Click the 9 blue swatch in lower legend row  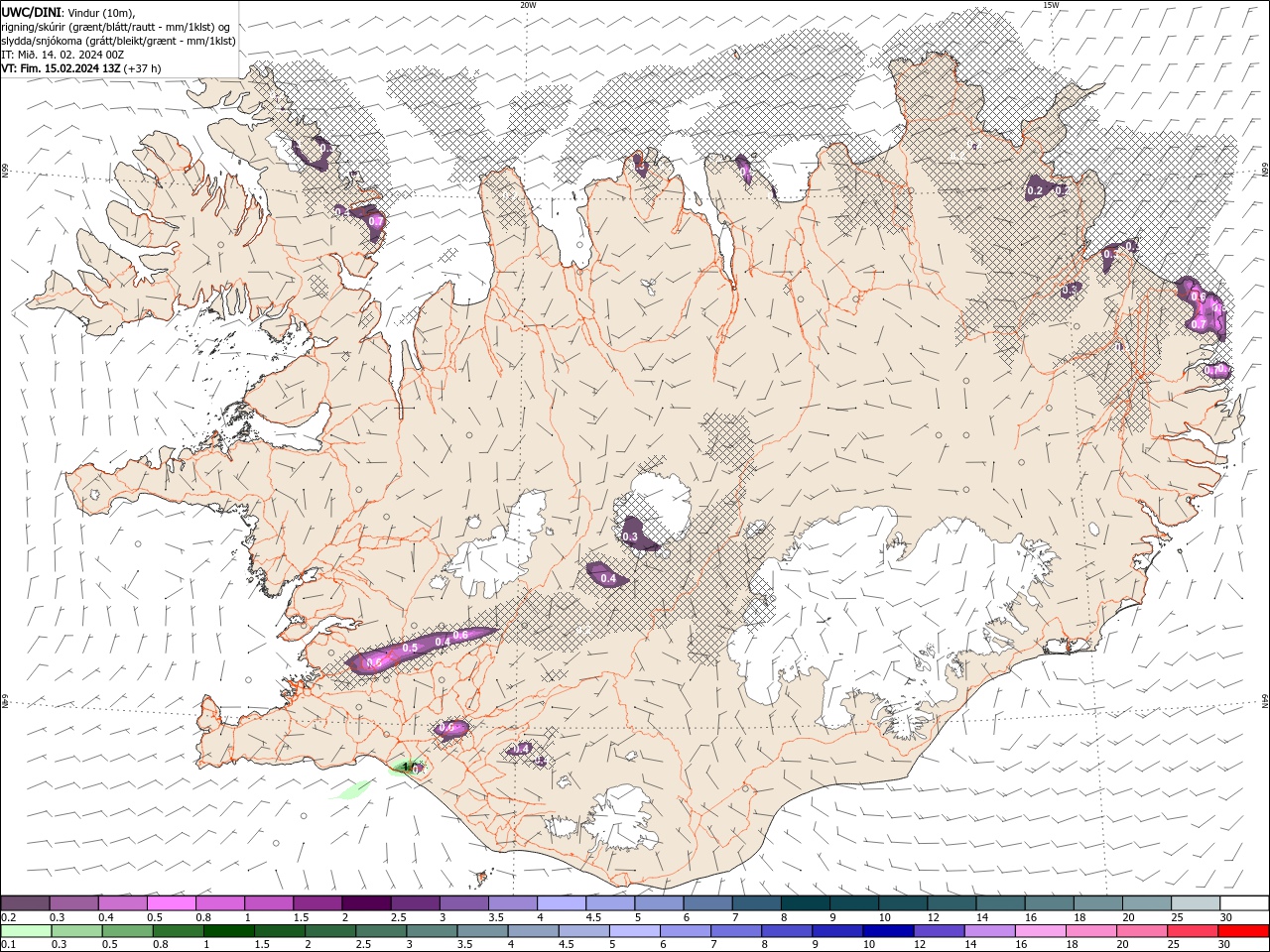click(x=838, y=931)
